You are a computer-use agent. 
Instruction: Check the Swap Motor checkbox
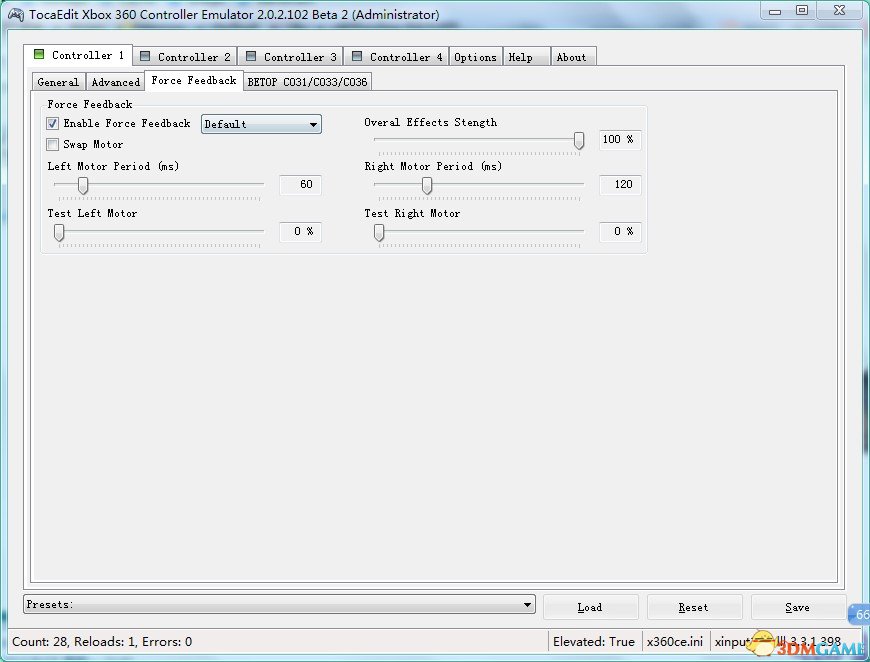click(x=53, y=145)
